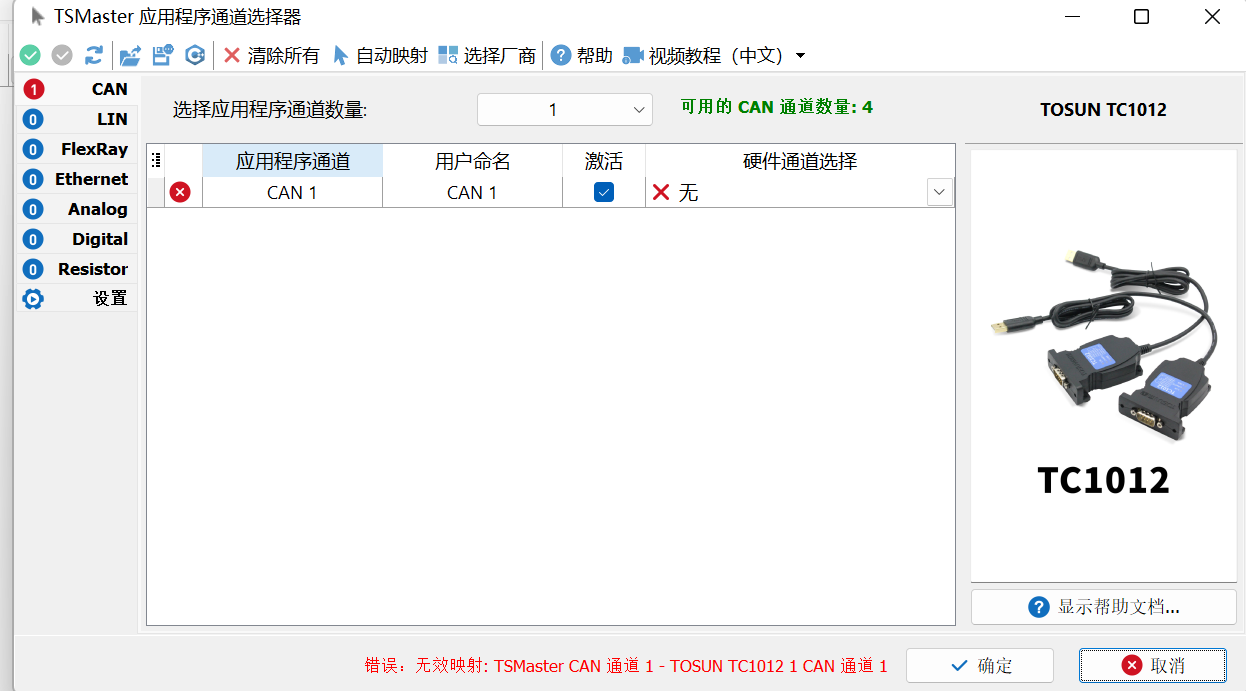Click the 应用程序通道 column header
The height and width of the screenshot is (691, 1246).
[292, 161]
